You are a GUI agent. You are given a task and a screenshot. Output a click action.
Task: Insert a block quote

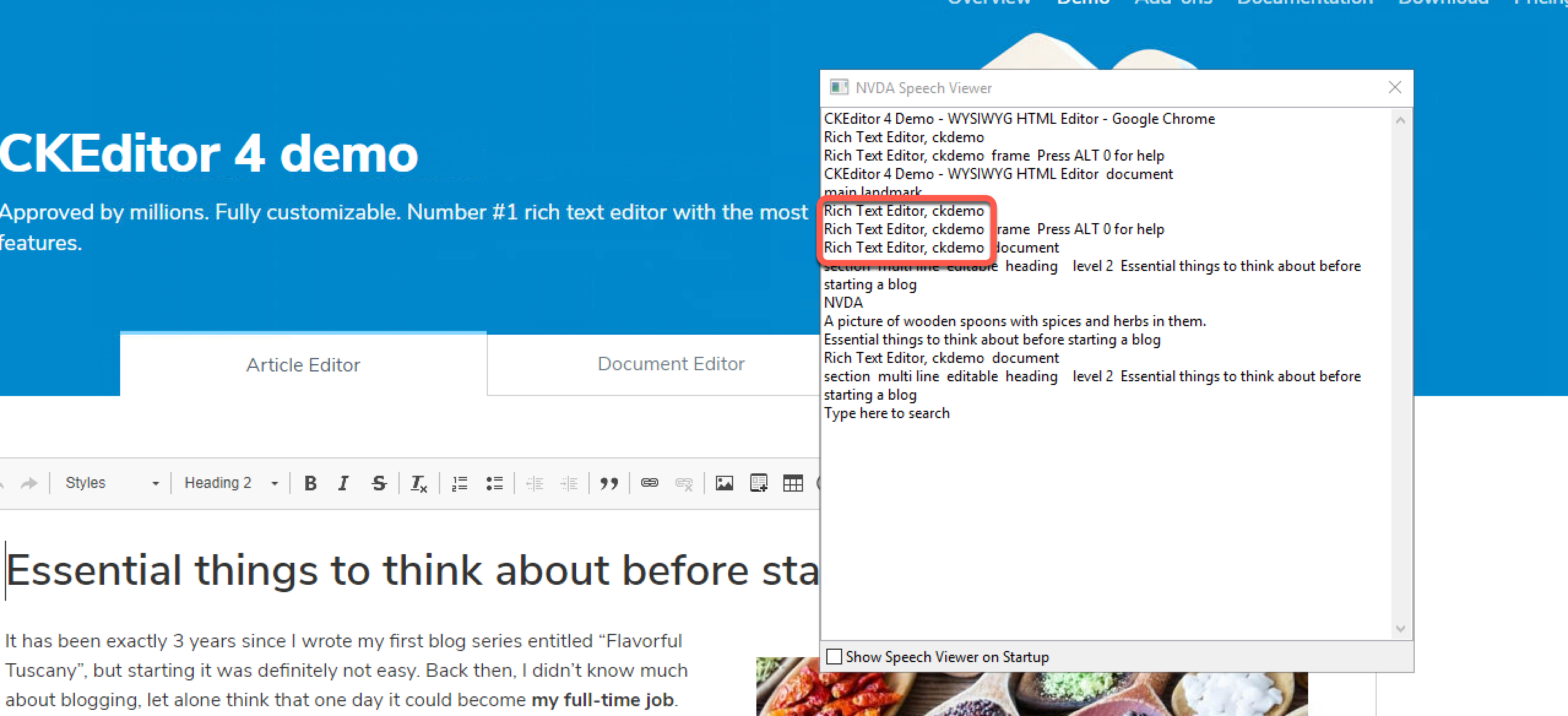coord(609,483)
